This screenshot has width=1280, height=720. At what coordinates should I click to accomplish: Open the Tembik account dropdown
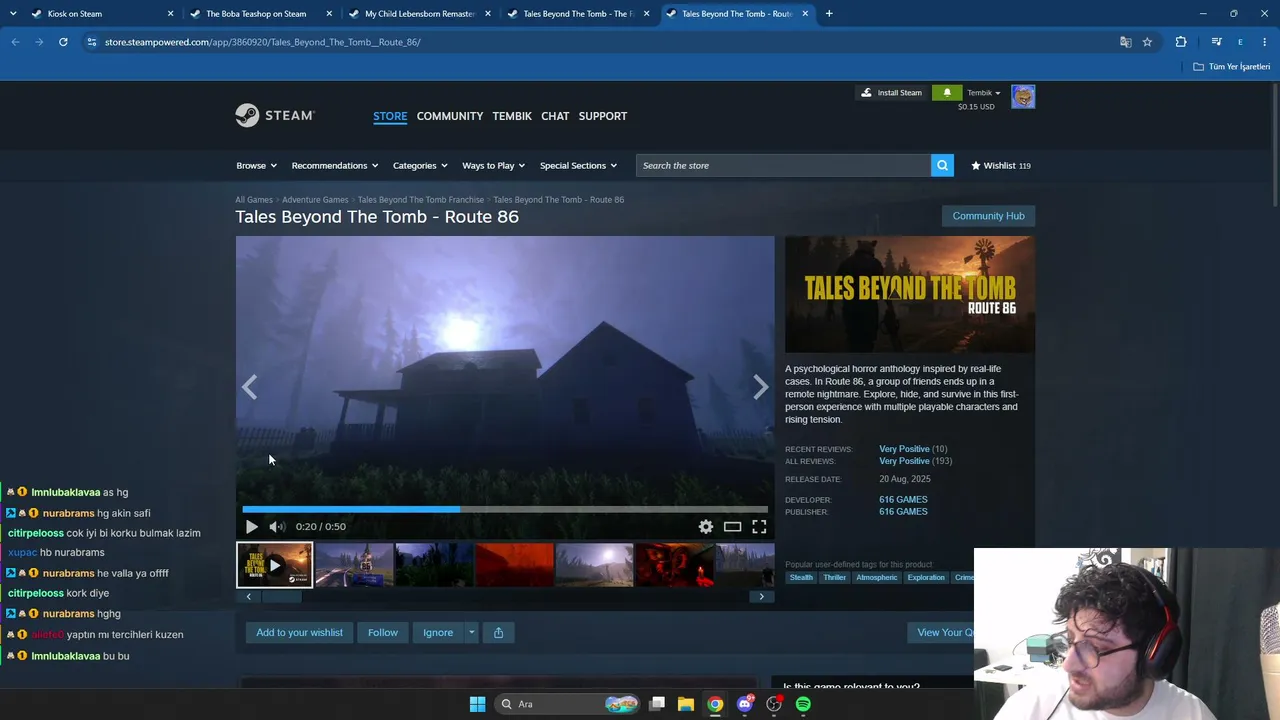coord(983,93)
